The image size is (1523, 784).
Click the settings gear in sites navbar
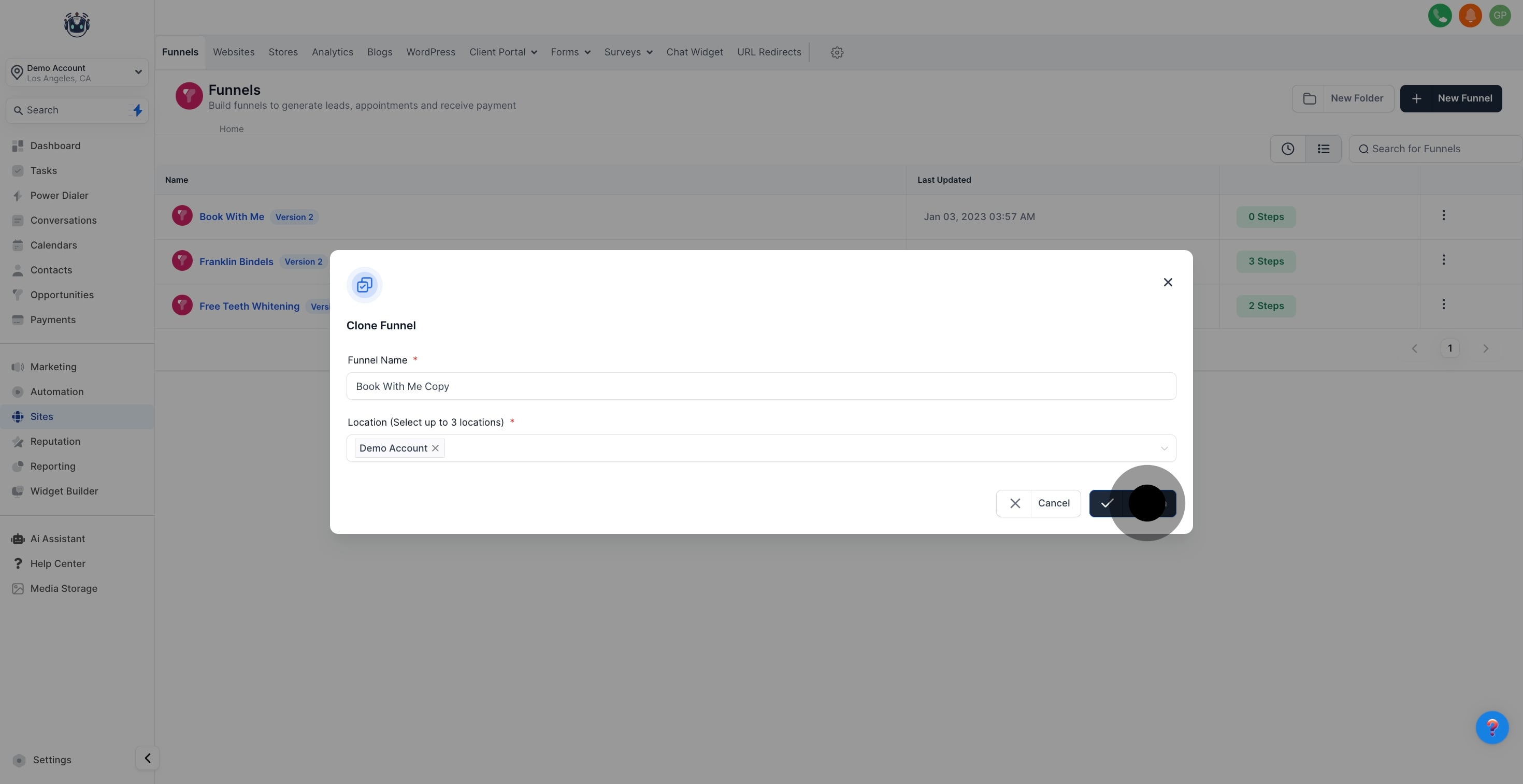[837, 53]
